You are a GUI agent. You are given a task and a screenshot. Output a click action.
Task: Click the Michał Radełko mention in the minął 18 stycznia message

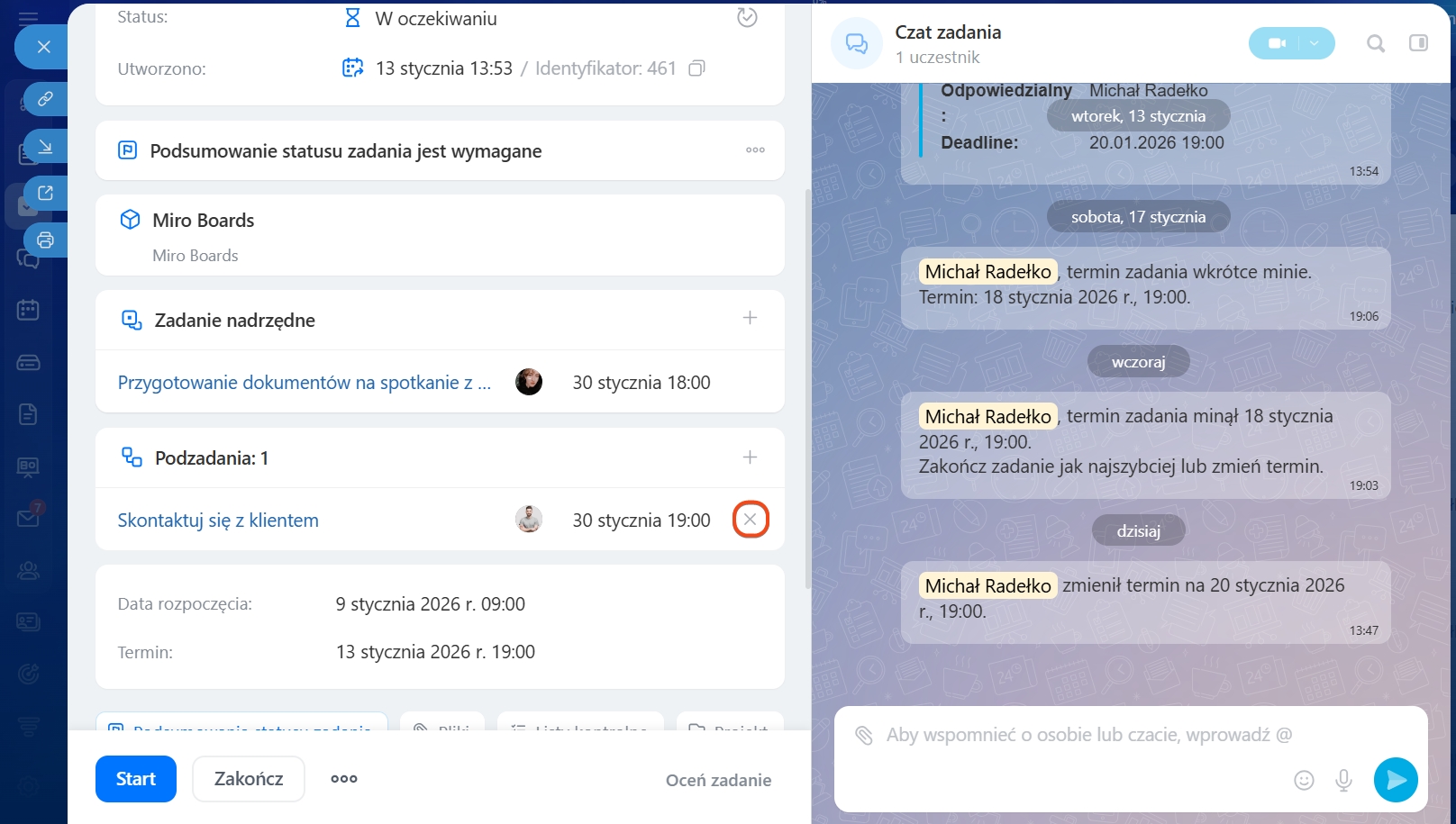pyautogui.click(x=987, y=417)
